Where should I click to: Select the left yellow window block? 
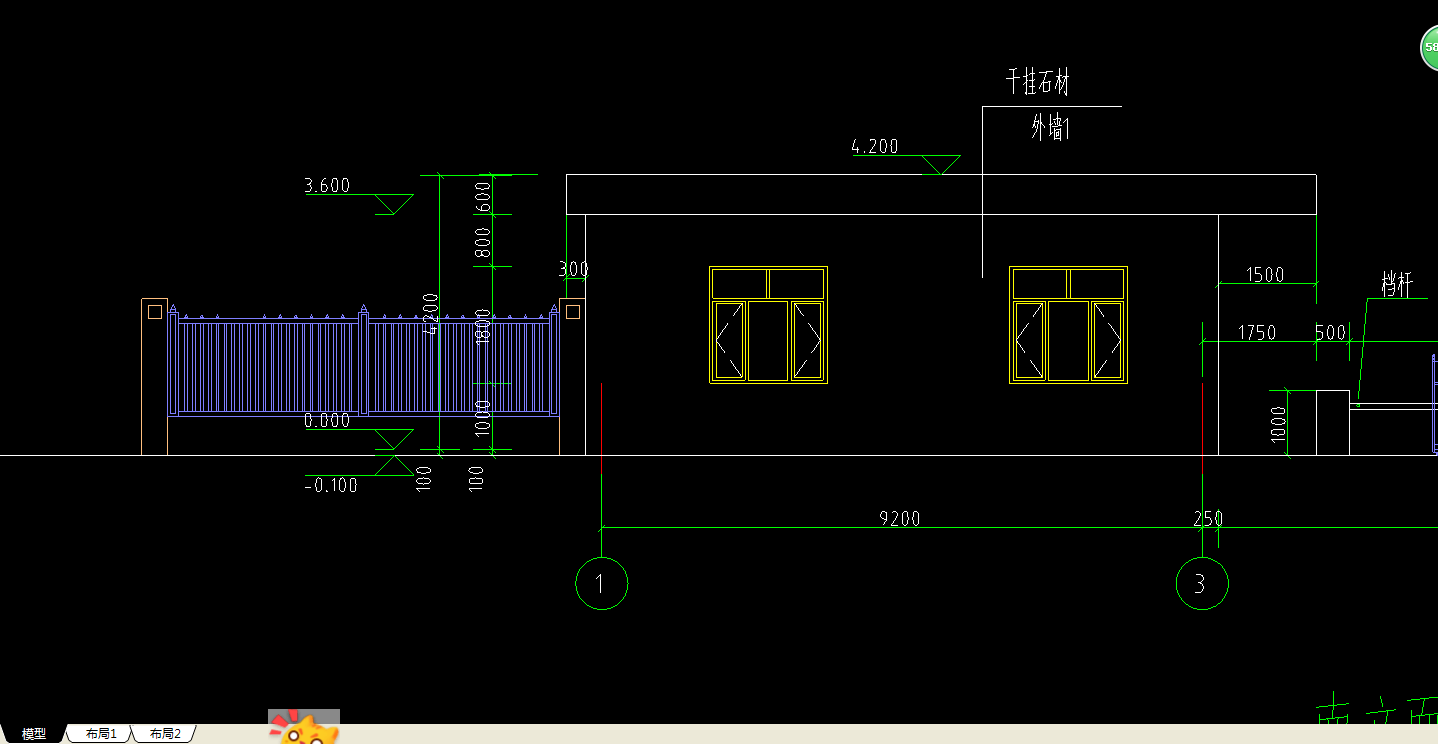tap(768, 325)
